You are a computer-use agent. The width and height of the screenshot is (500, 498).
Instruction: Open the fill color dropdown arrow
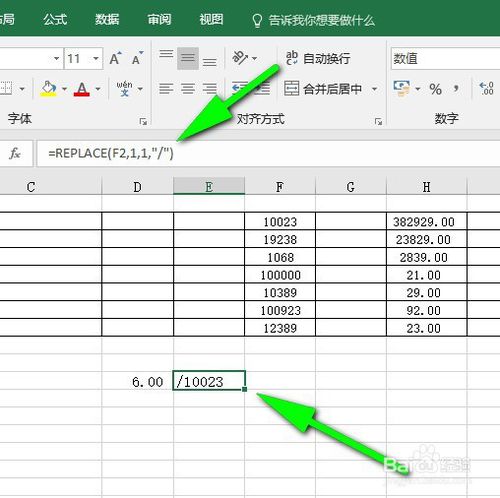(x=64, y=89)
